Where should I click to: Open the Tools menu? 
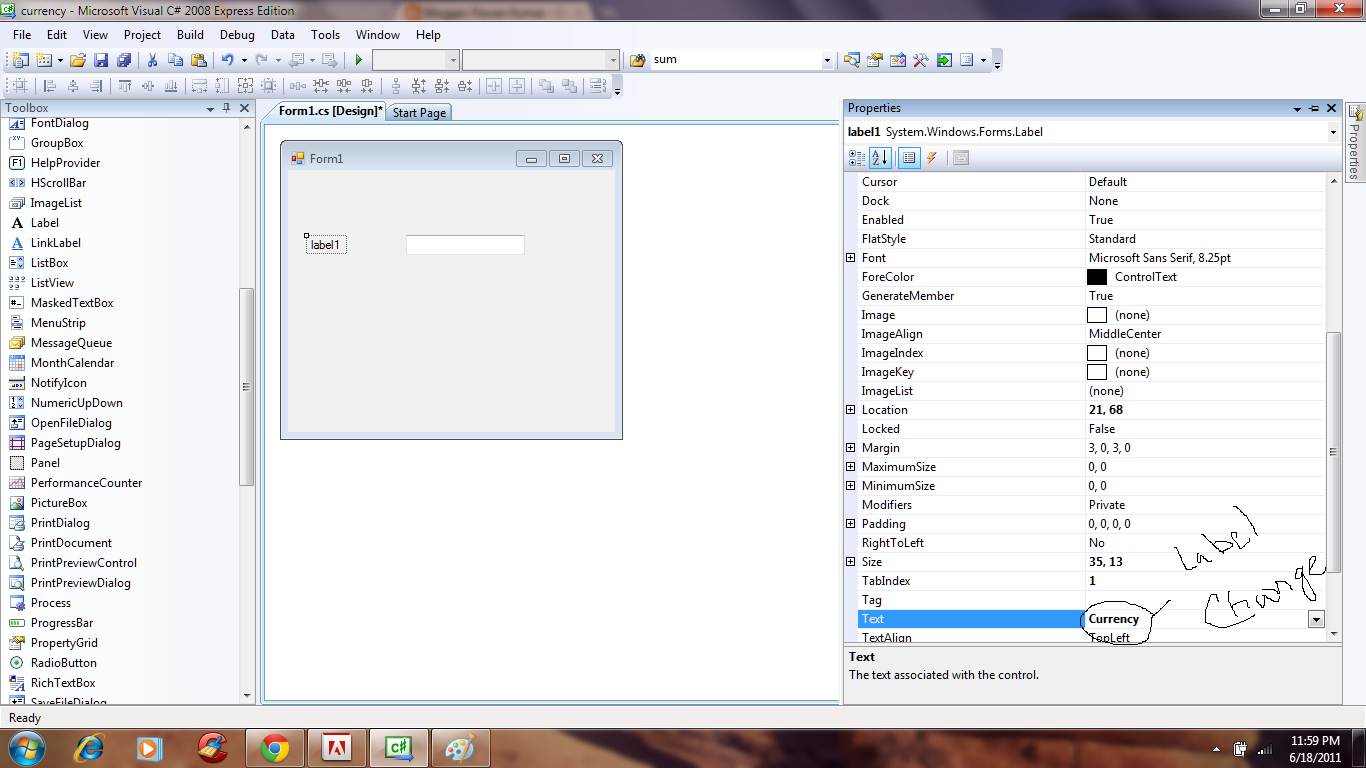pyautogui.click(x=325, y=34)
